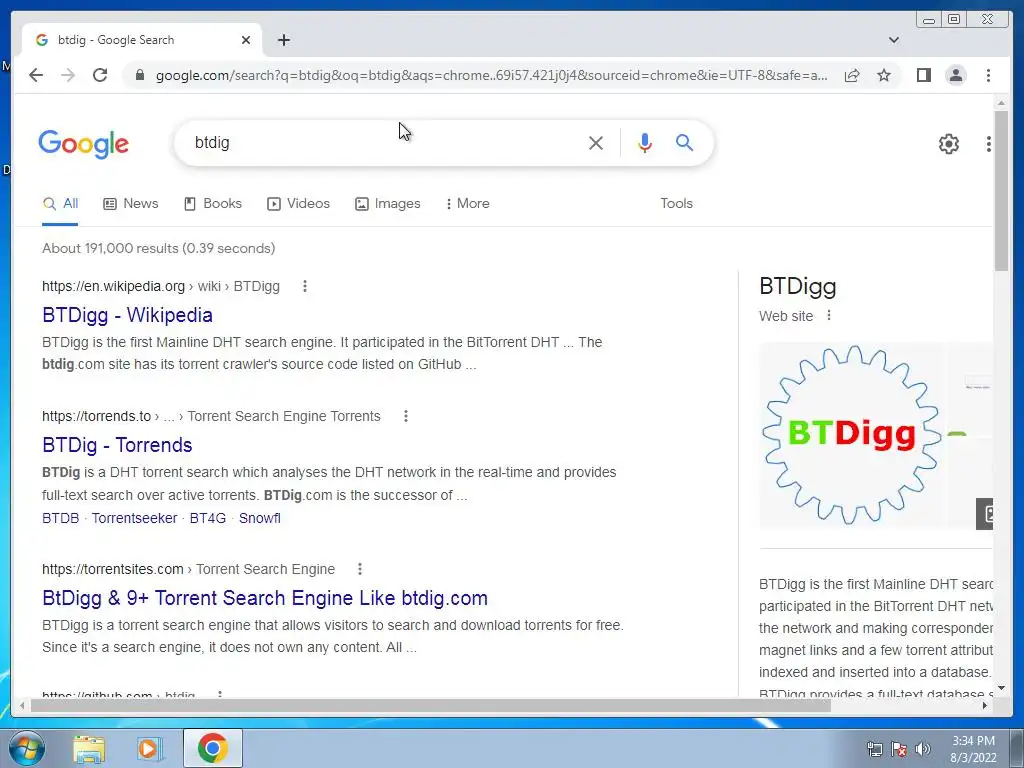Open options for the Wikipedia result
The image size is (1024, 768).
pyautogui.click(x=304, y=286)
